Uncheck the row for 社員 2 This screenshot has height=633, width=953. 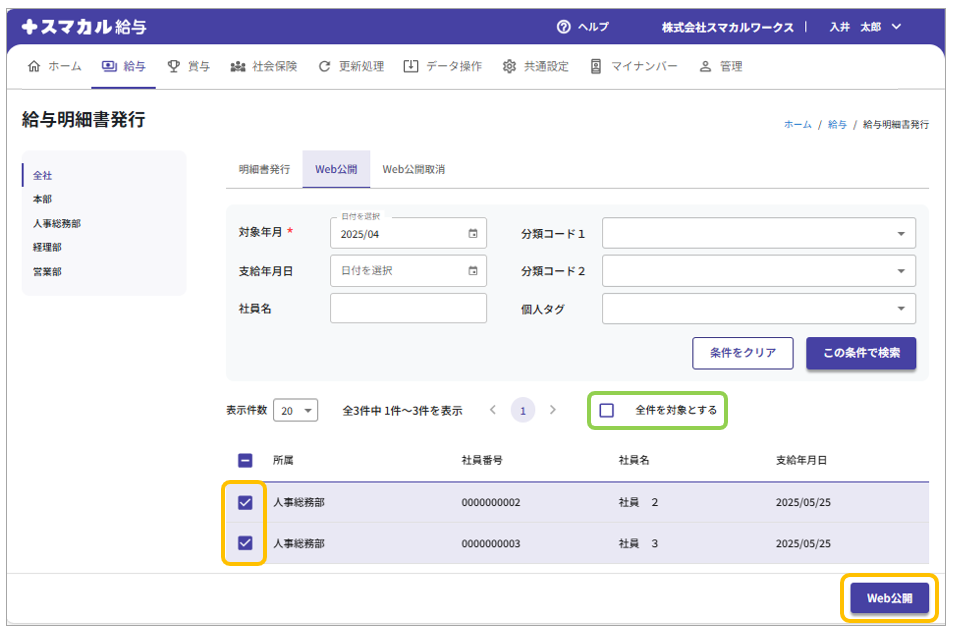tap(245, 502)
